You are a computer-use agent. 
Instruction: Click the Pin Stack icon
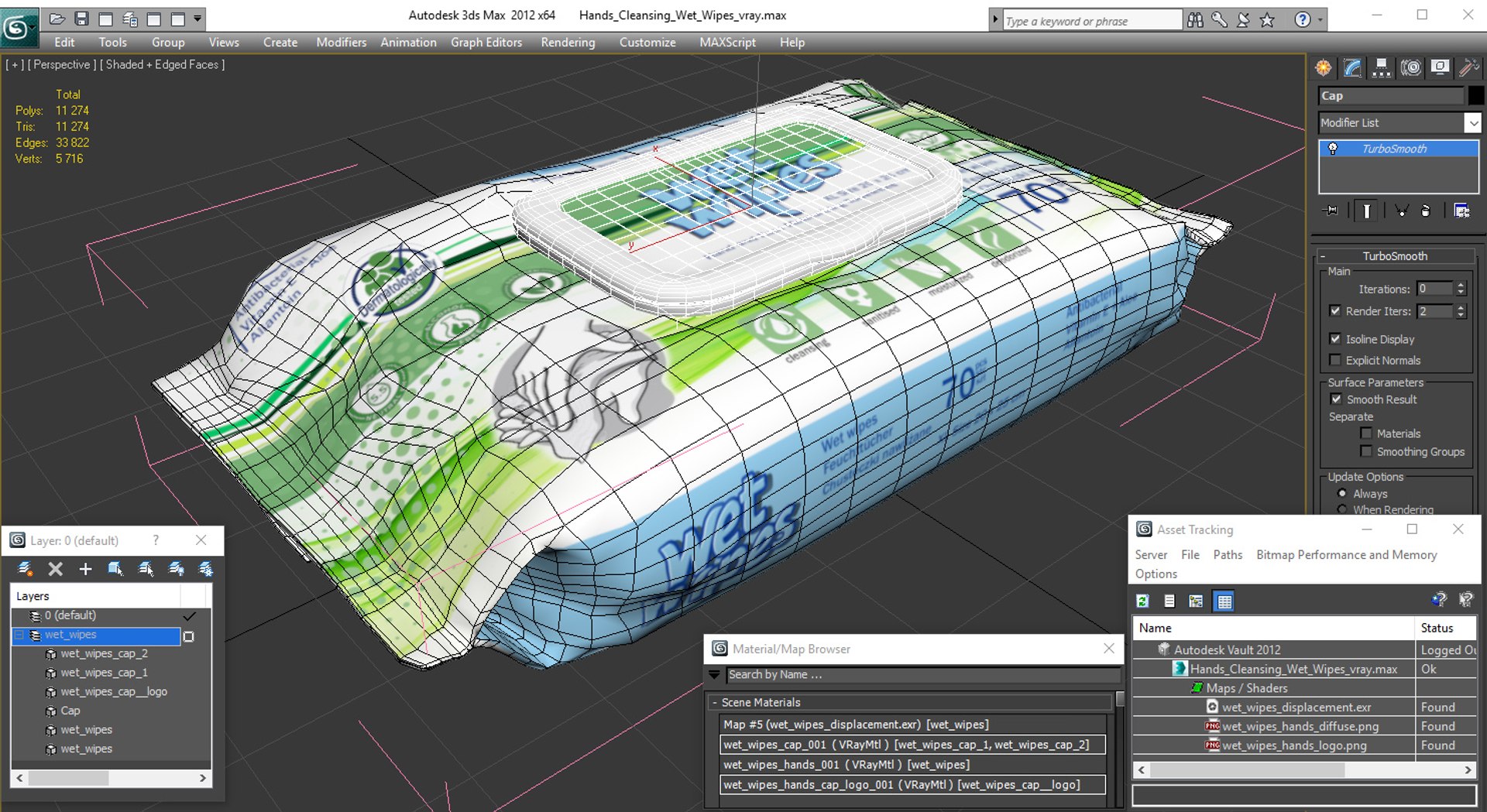click(1331, 211)
